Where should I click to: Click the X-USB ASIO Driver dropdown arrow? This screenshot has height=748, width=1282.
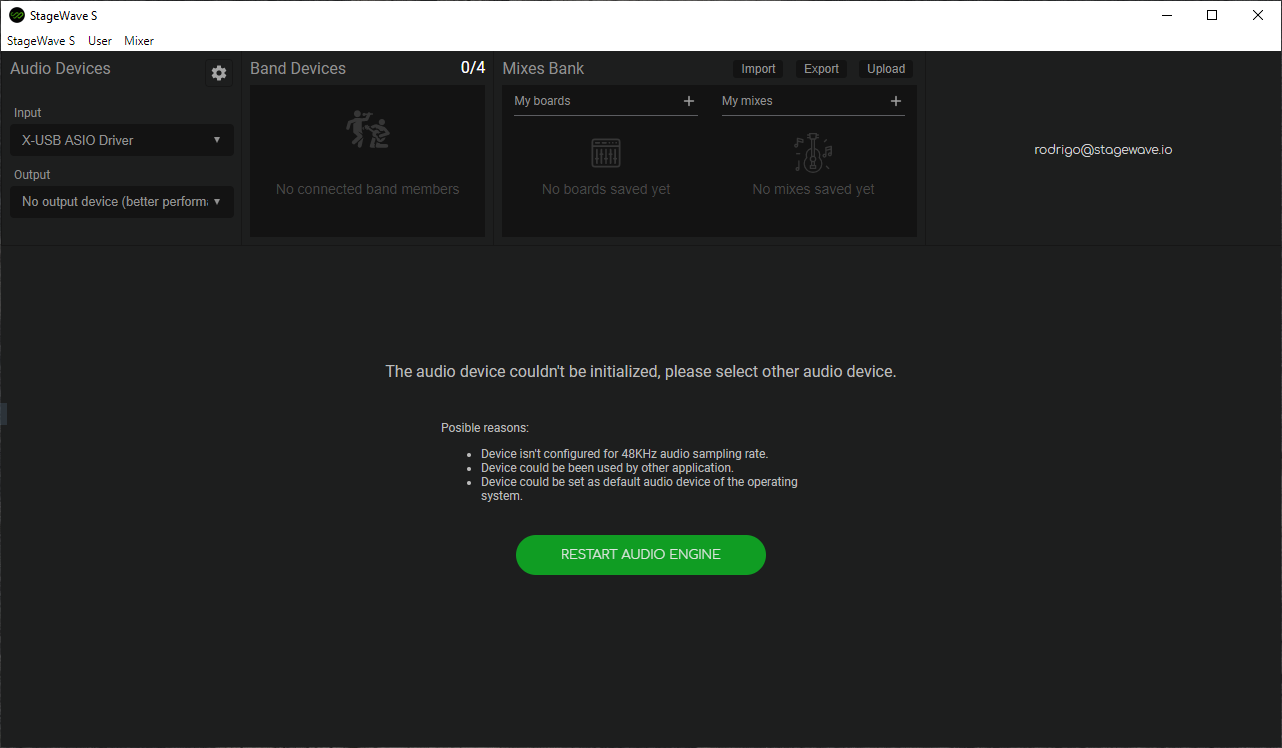pyautogui.click(x=217, y=140)
